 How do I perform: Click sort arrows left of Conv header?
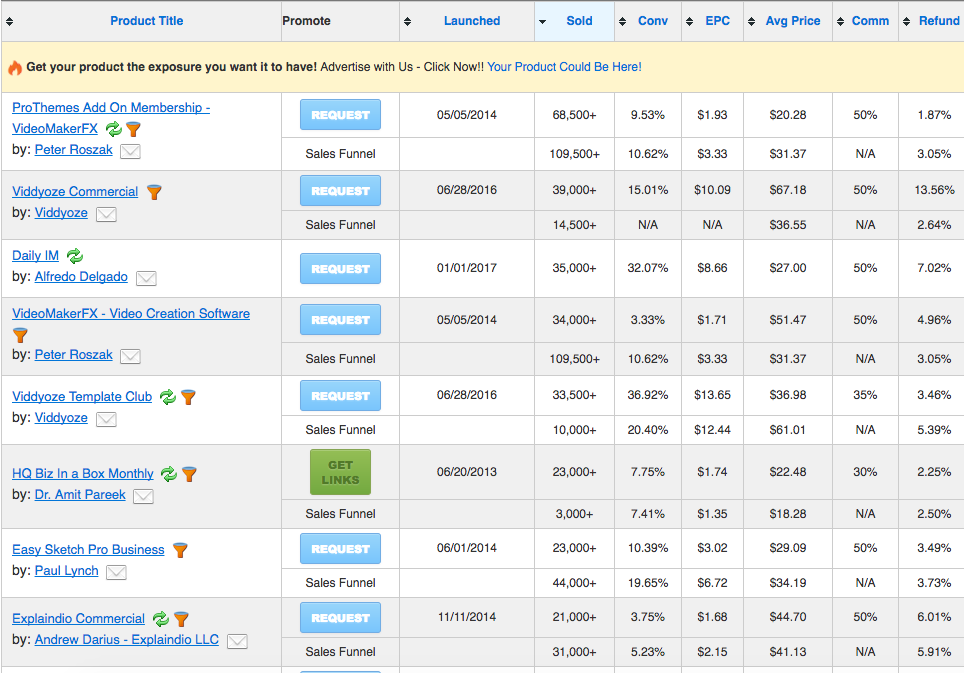coord(622,22)
